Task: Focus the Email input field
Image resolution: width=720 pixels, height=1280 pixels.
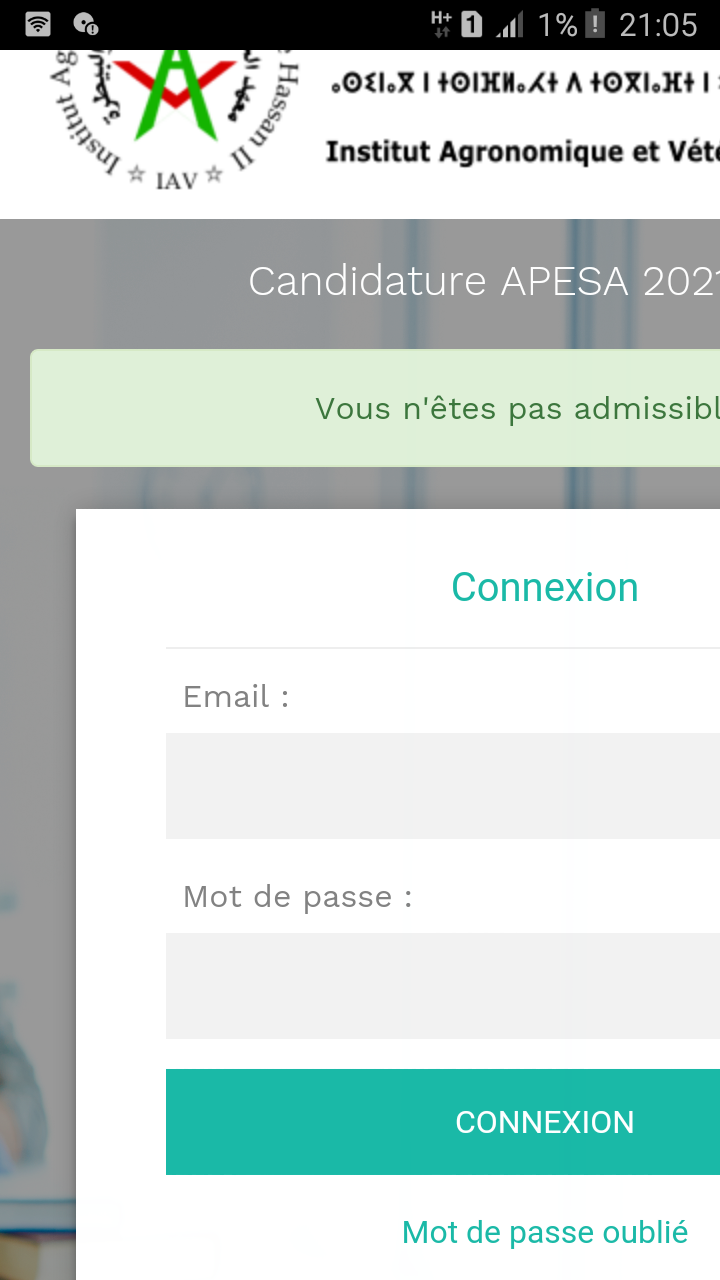Action: (x=443, y=785)
